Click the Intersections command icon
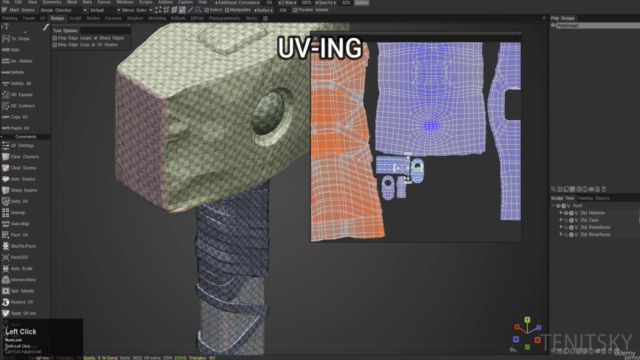The width and height of the screenshot is (640, 360). 5,280
